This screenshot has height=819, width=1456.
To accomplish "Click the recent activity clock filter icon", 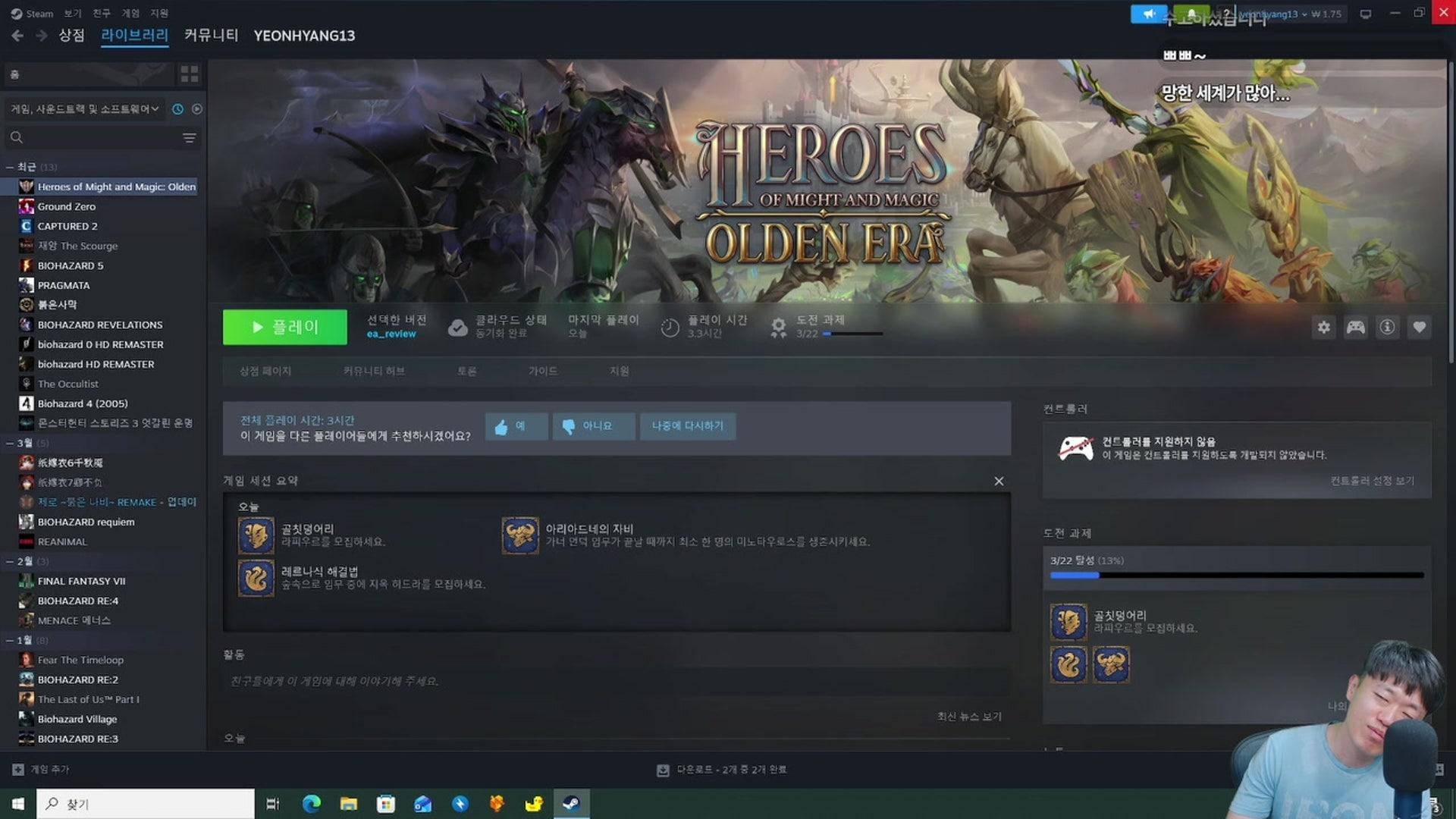I will click(177, 109).
